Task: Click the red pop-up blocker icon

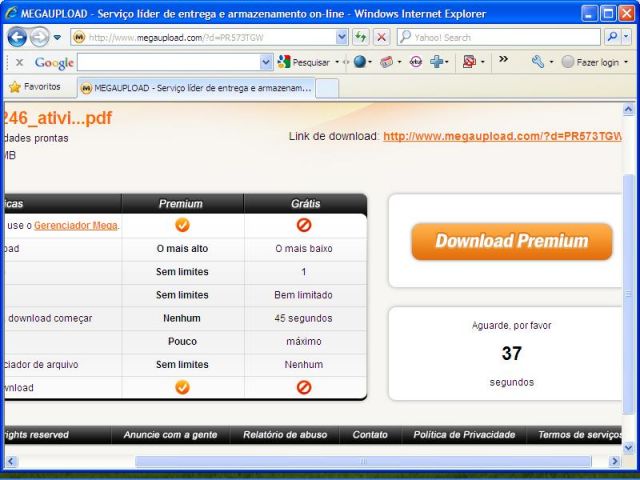Action: [469, 62]
